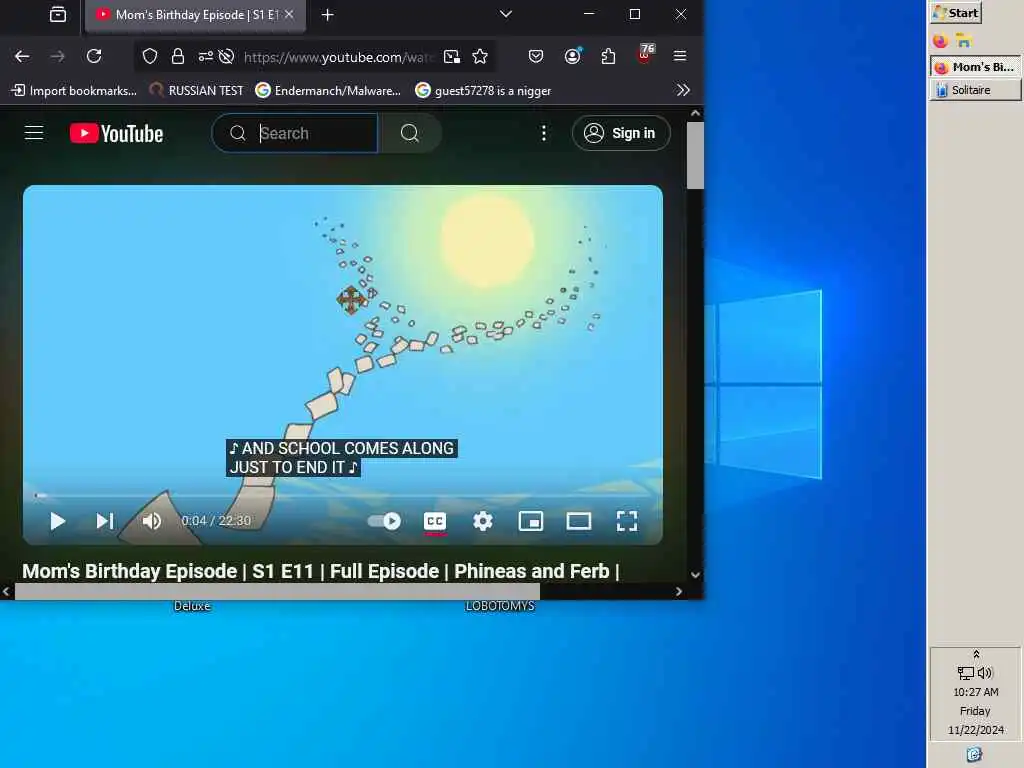Open Firefox tracking protection shield
Screen dimensions: 1024x768
(150, 57)
